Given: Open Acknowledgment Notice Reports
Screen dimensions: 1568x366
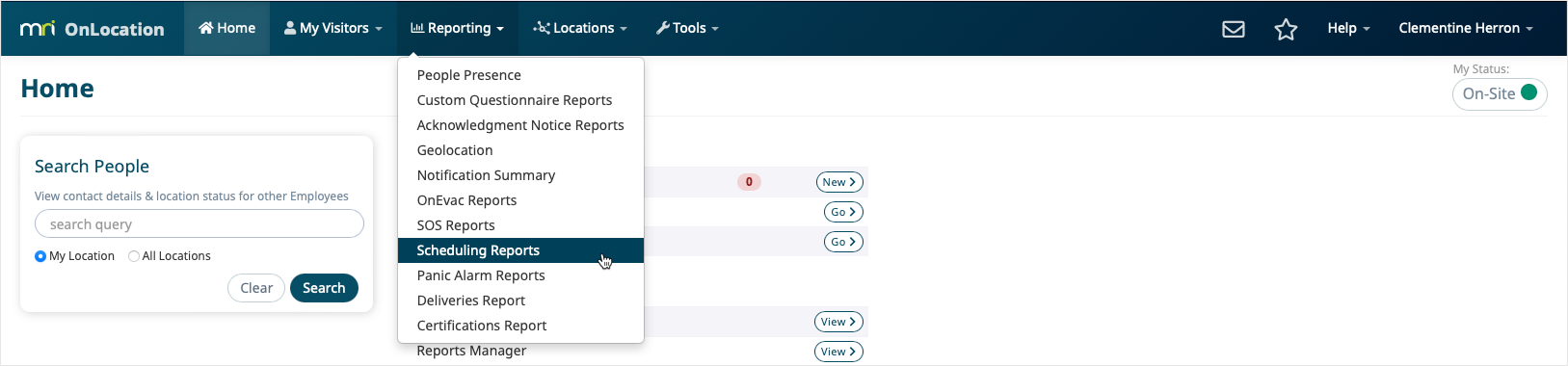Looking at the screenshot, I should click(520, 125).
